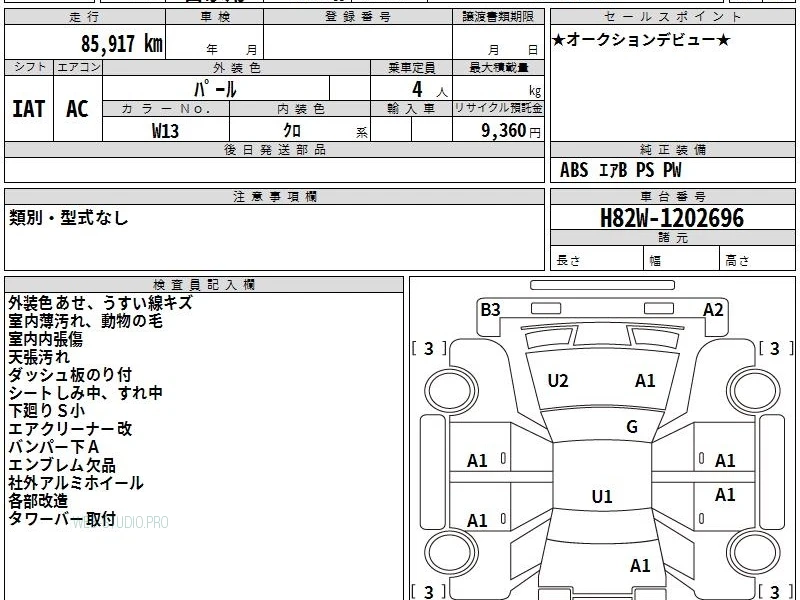Select the "★オークションデビュー★" sales point text
Viewport: 800px width, 600px height.
pos(641,40)
